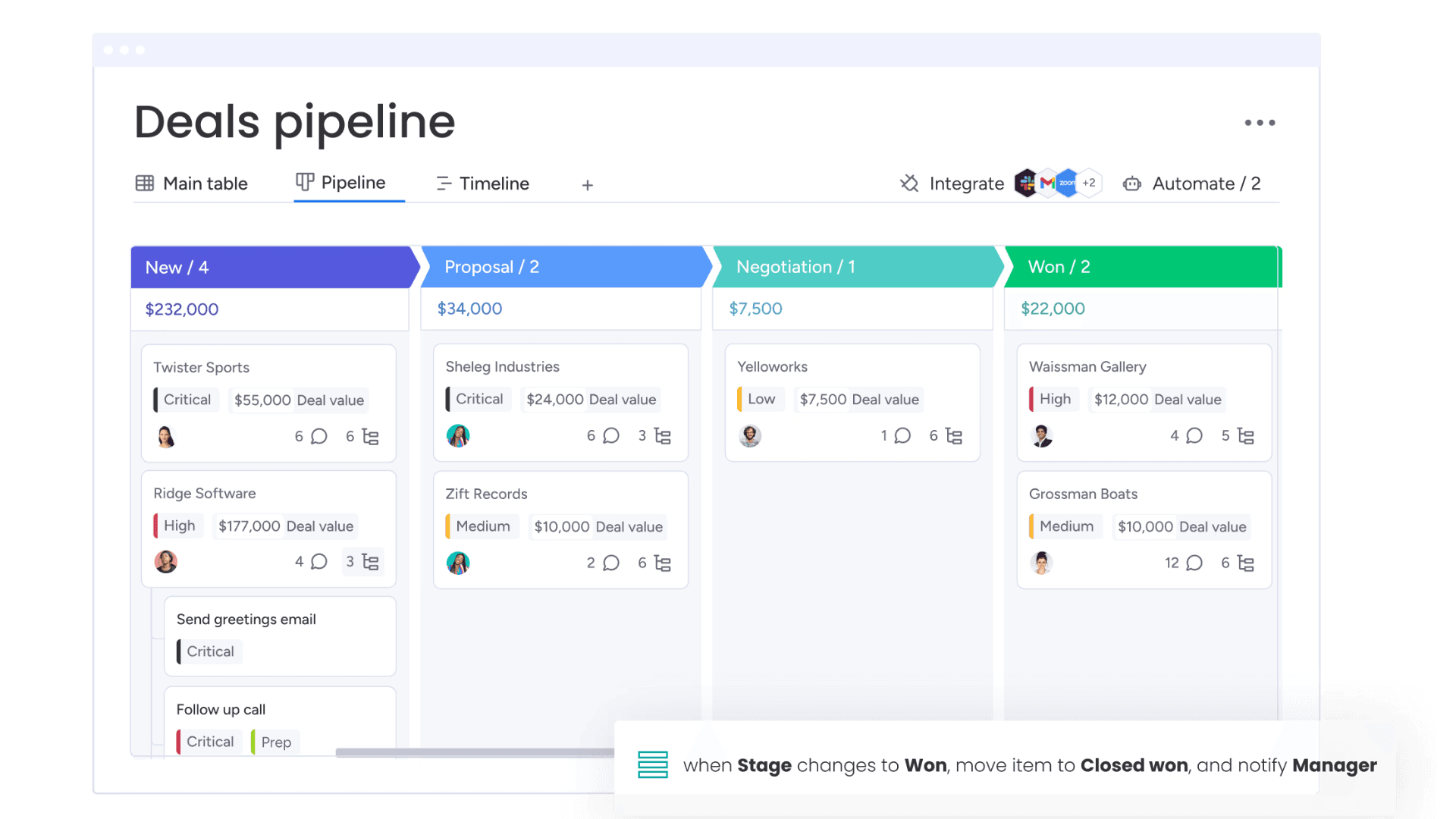Click the Zoom integration icon
The image size is (1456, 819).
1068,183
